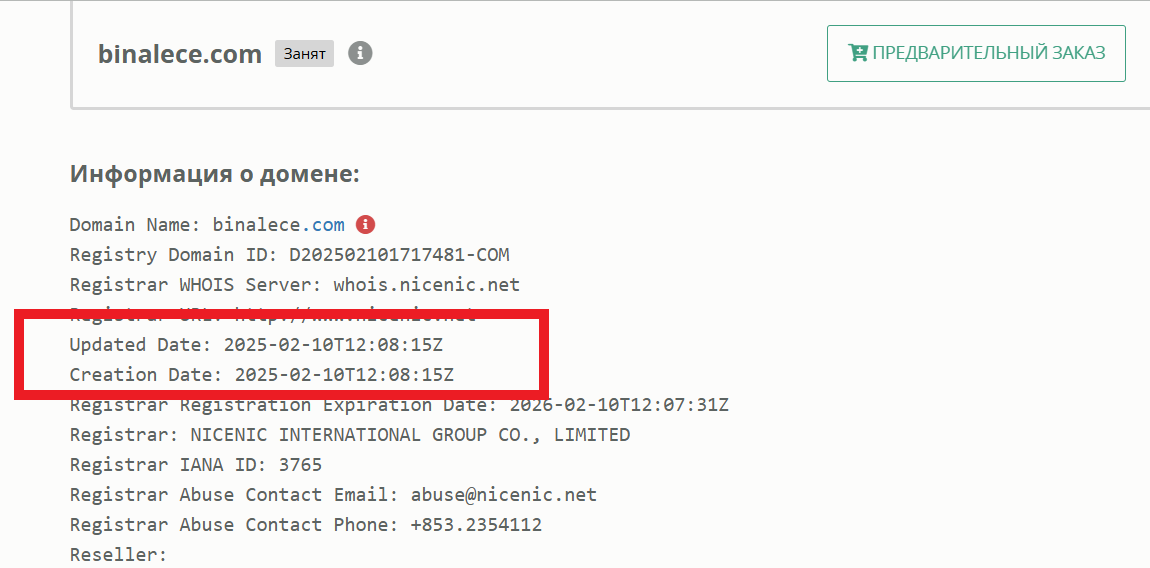Click the Информация о домене heading
Screen dimensions: 1150x568
point(215,175)
